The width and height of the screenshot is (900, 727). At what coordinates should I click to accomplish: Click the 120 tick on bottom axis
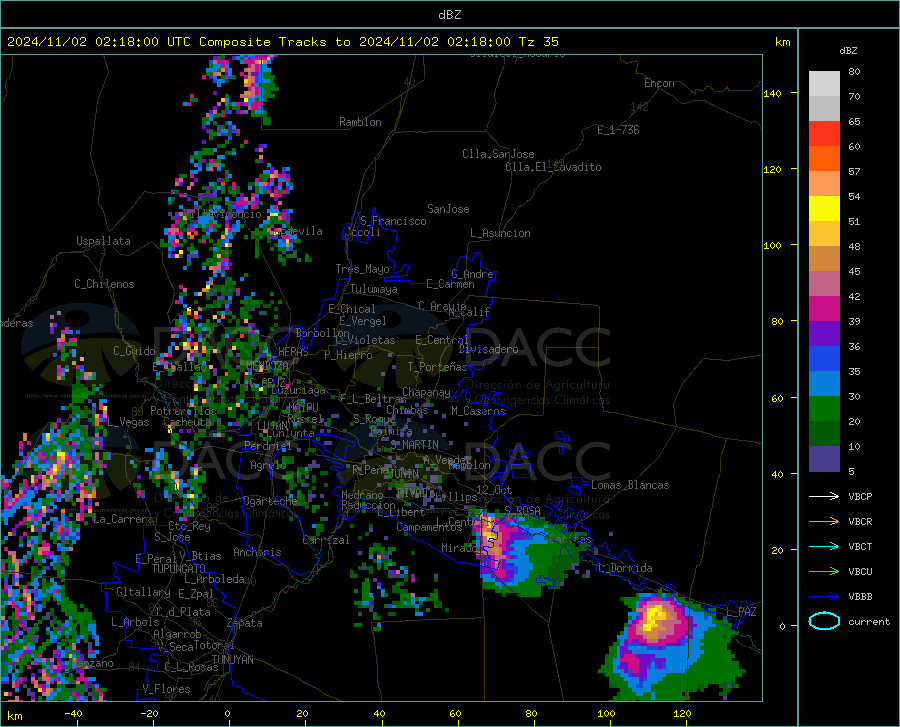pyautogui.click(x=682, y=713)
